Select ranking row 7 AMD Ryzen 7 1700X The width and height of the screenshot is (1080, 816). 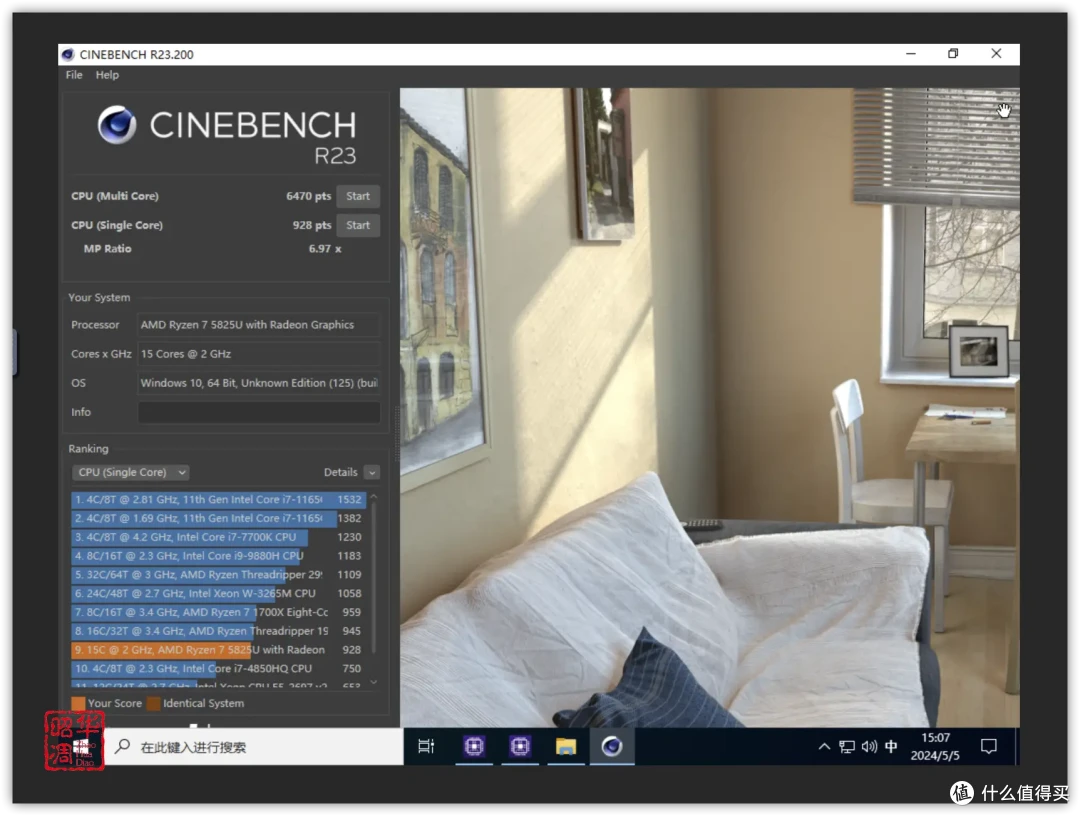click(218, 612)
